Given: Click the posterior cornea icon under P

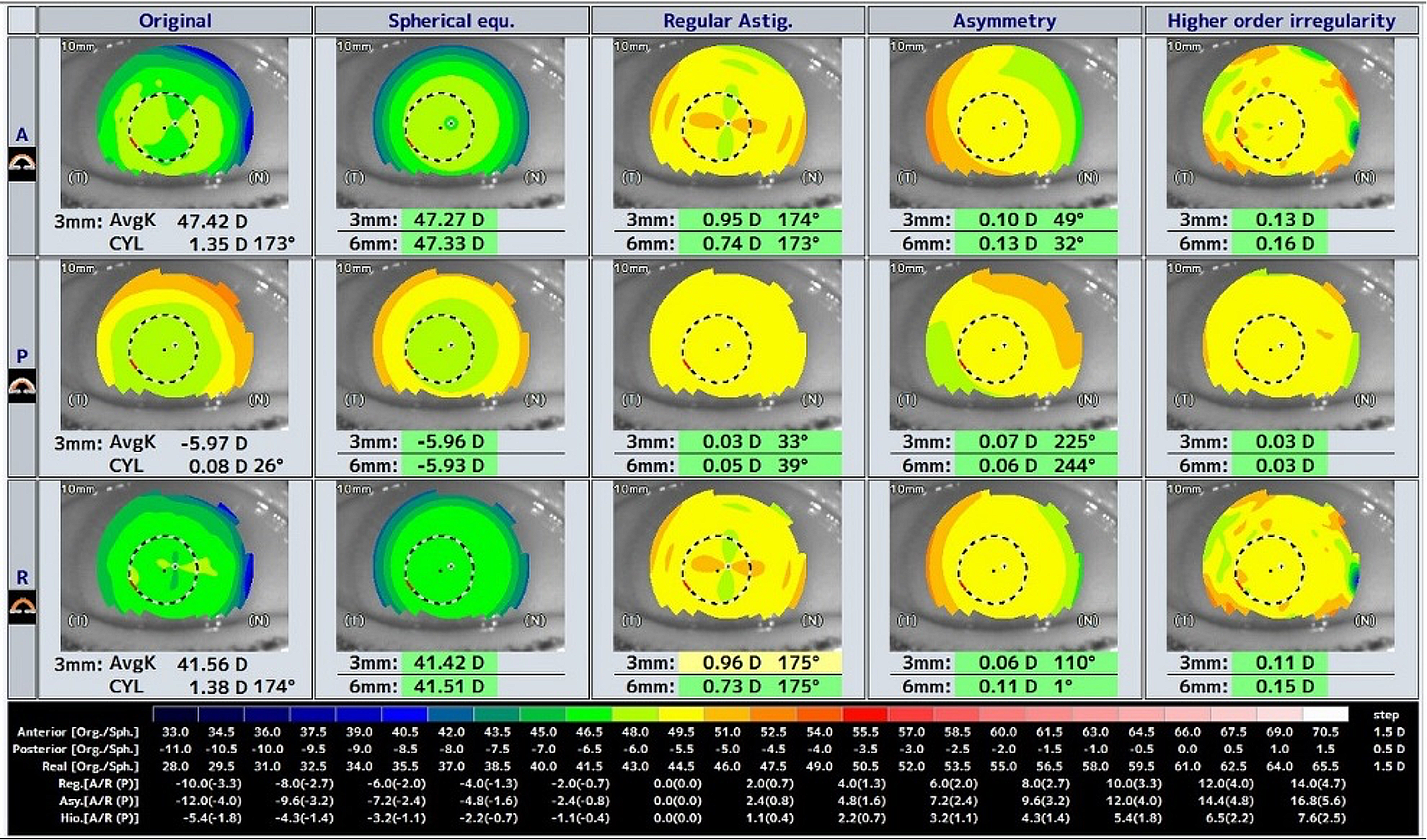Looking at the screenshot, I should point(22,386).
